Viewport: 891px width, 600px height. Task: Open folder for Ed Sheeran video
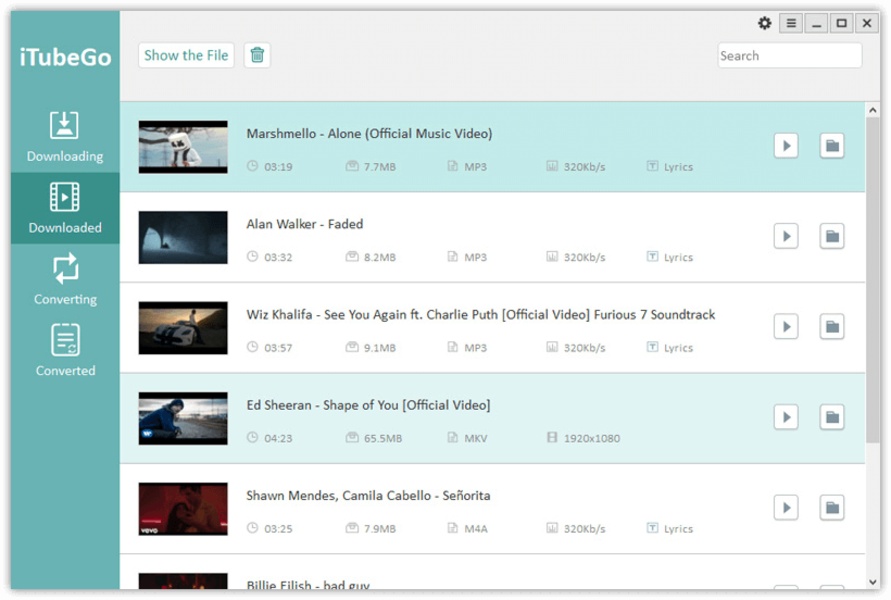832,418
